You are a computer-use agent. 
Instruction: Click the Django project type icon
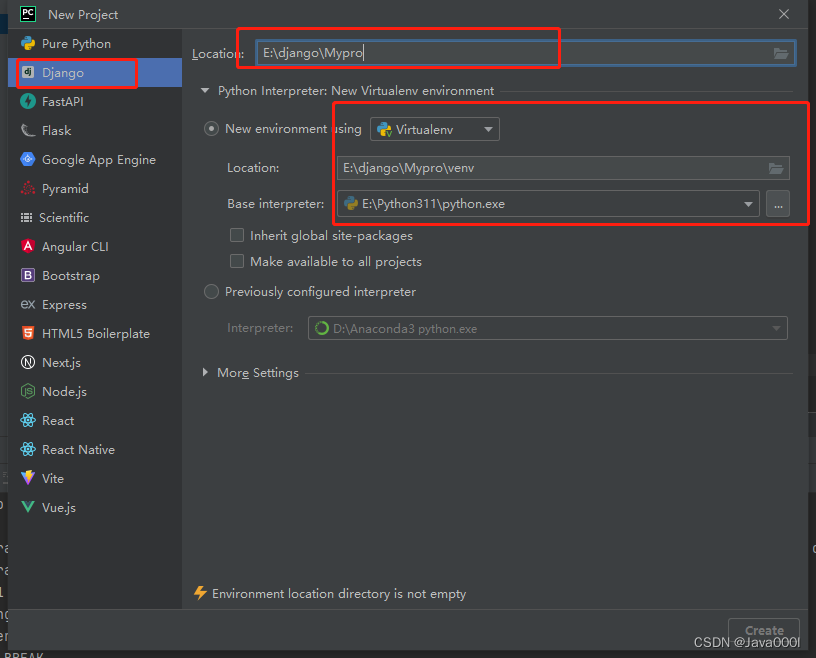28,72
